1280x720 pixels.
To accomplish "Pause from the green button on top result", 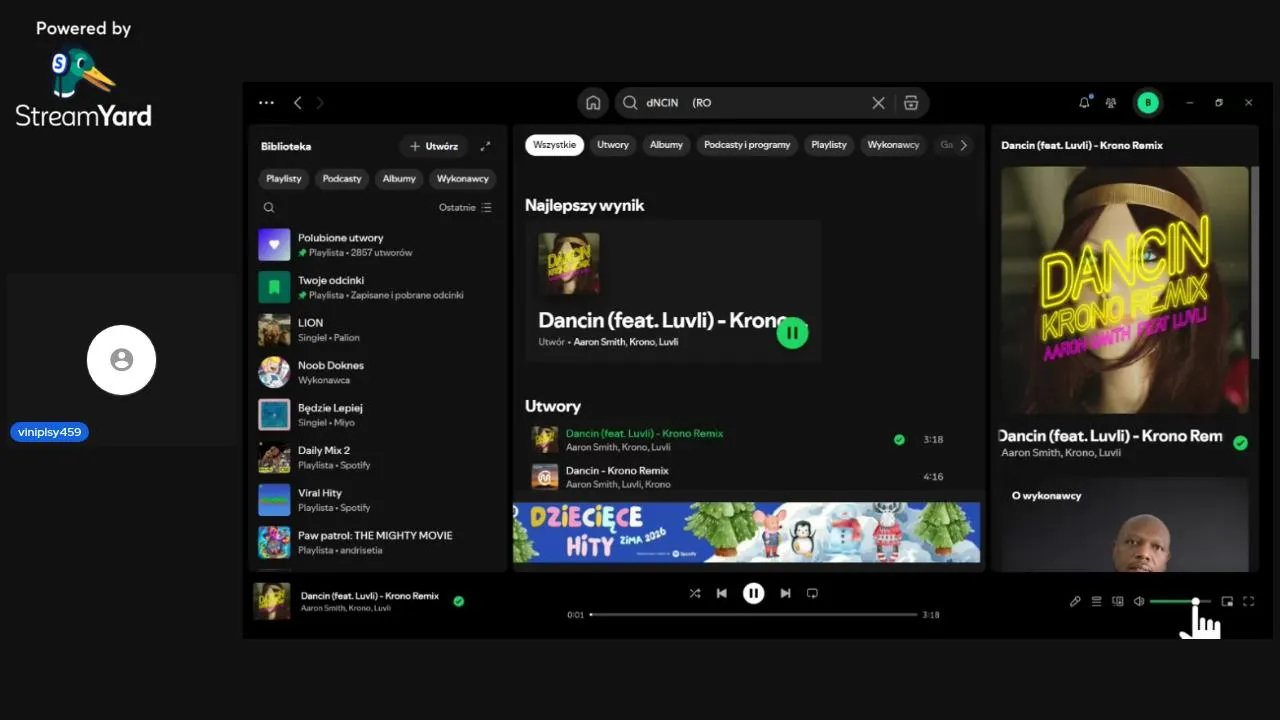I will pyautogui.click(x=792, y=333).
